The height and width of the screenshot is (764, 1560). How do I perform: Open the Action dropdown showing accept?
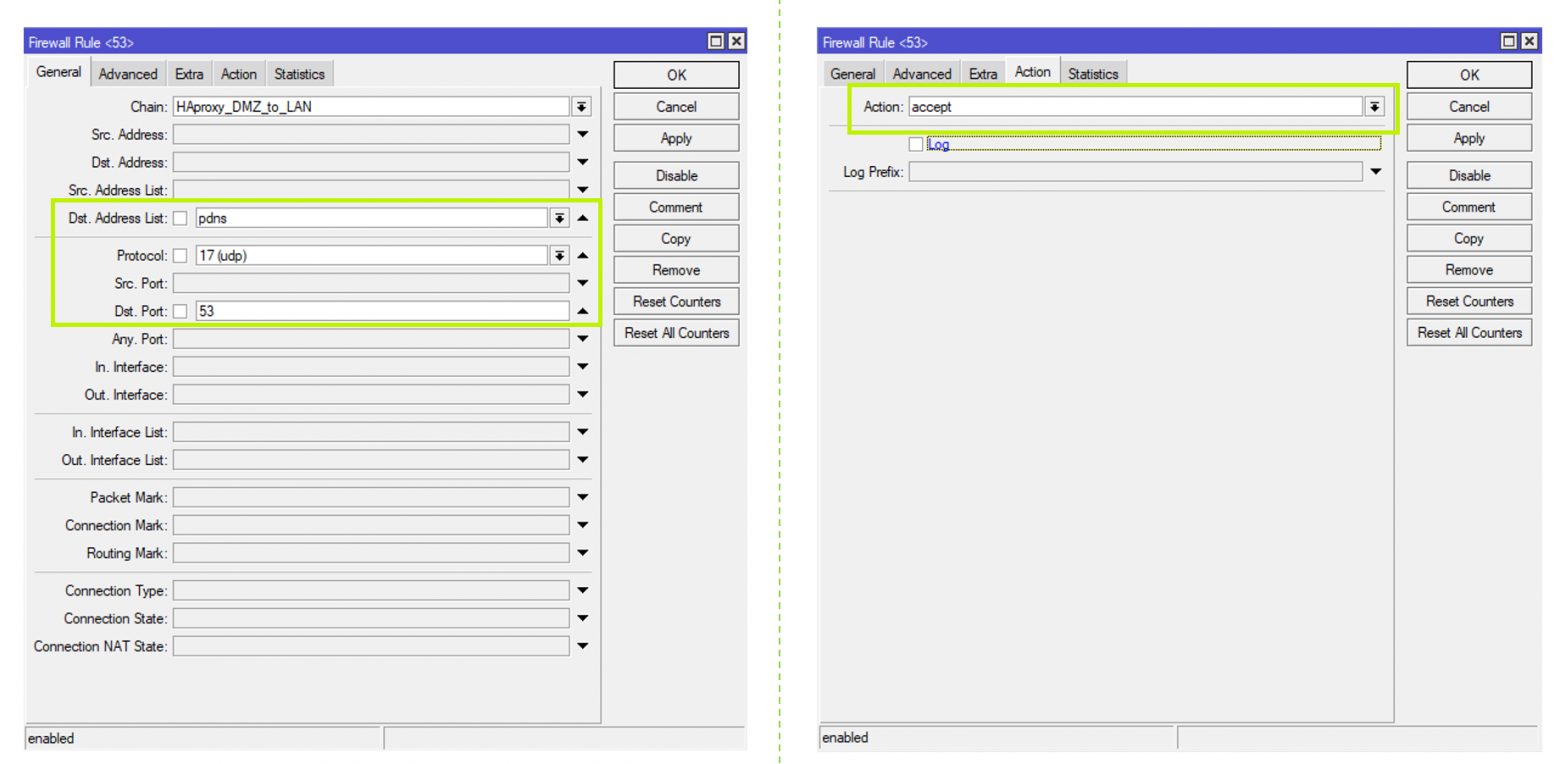(x=1375, y=106)
